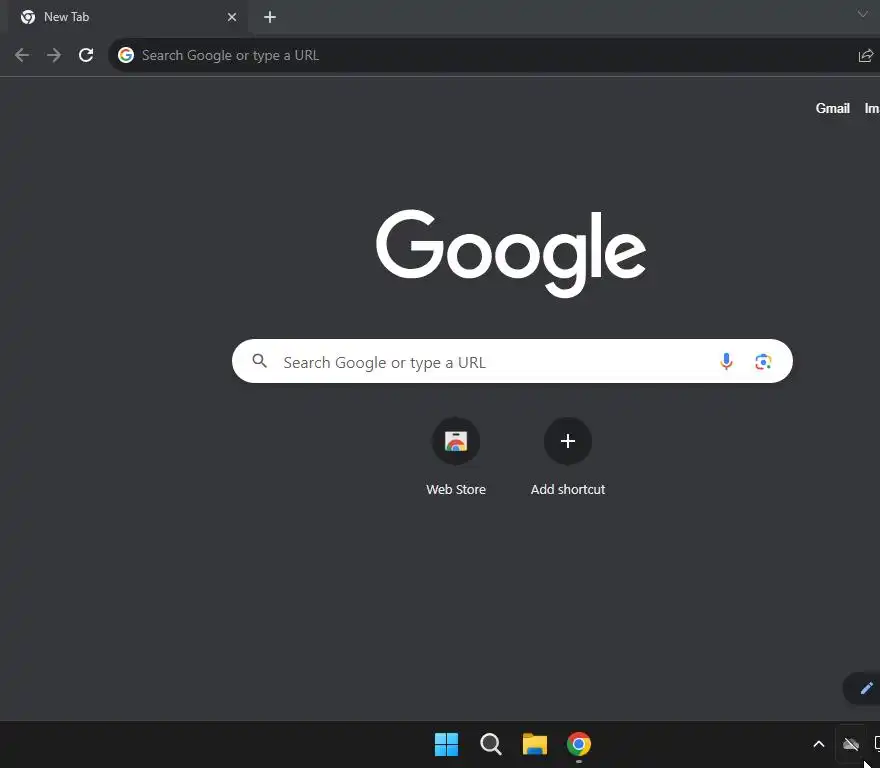Search by image with Google Lens icon

point(763,362)
